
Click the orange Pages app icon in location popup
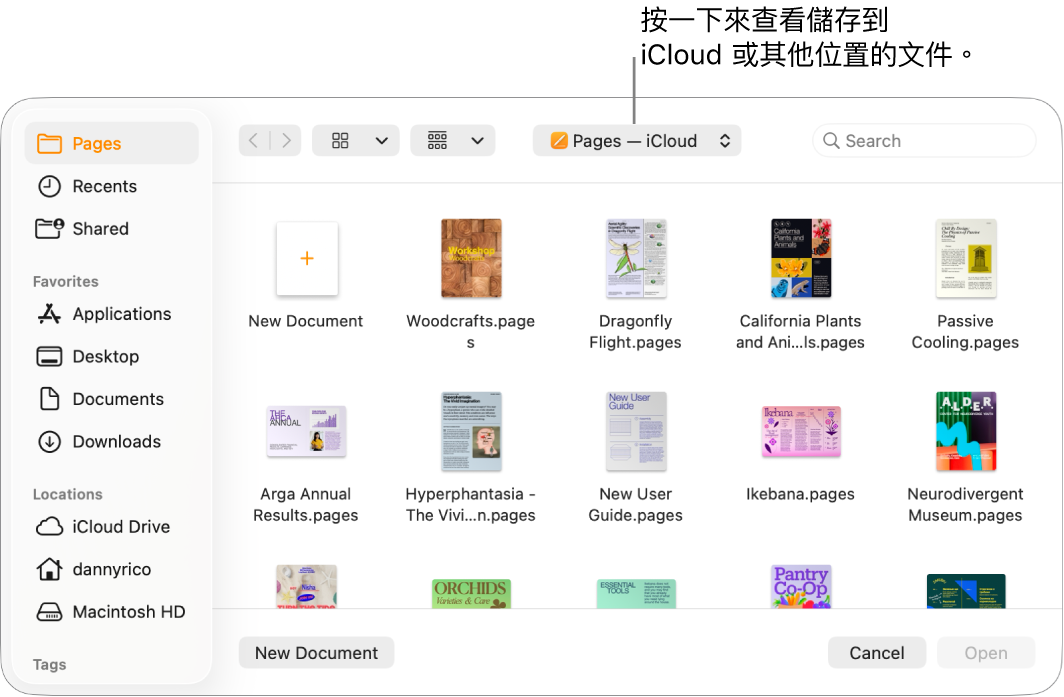click(559, 140)
